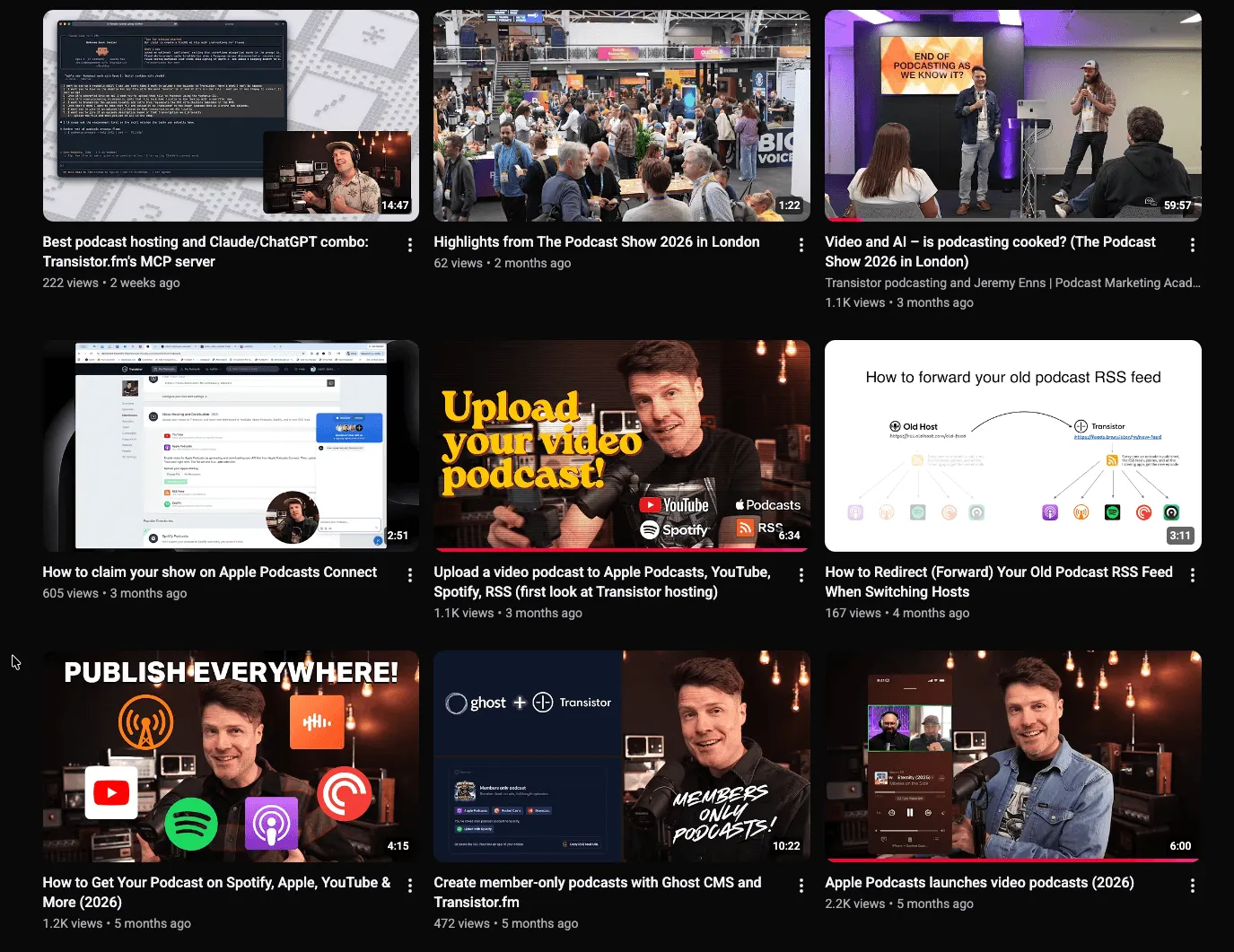Open title 'Upload a video podcast to Apple Podcasts, YouTube'
The width and height of the screenshot is (1234, 952).
(602, 582)
